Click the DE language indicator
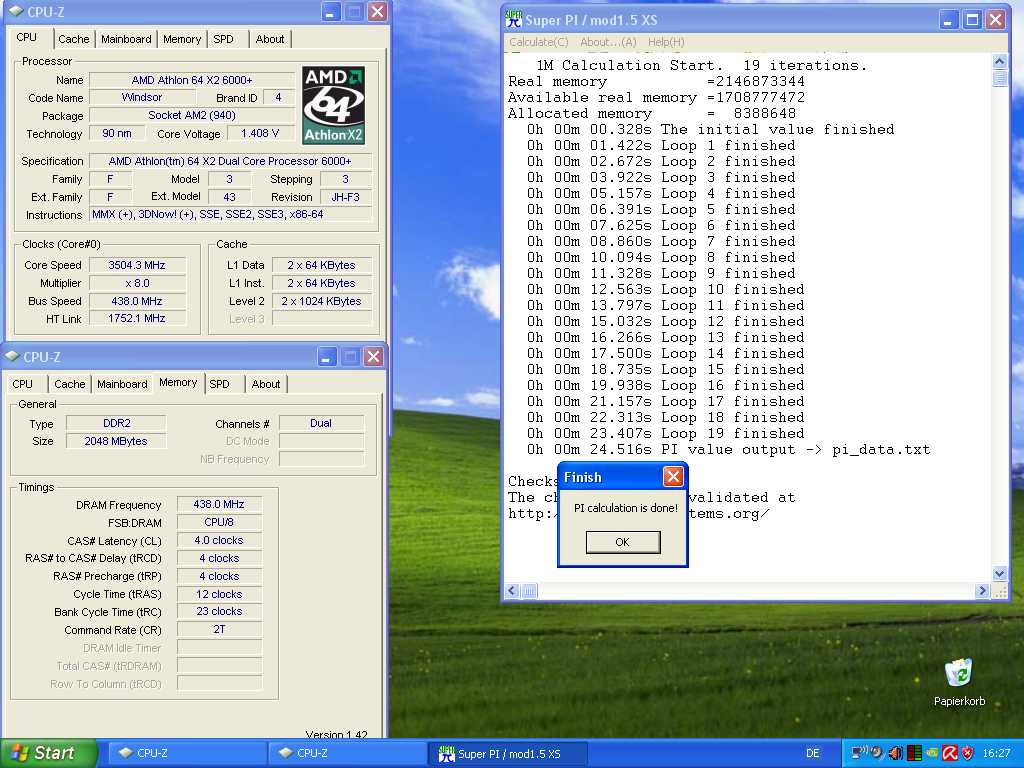 pos(812,753)
